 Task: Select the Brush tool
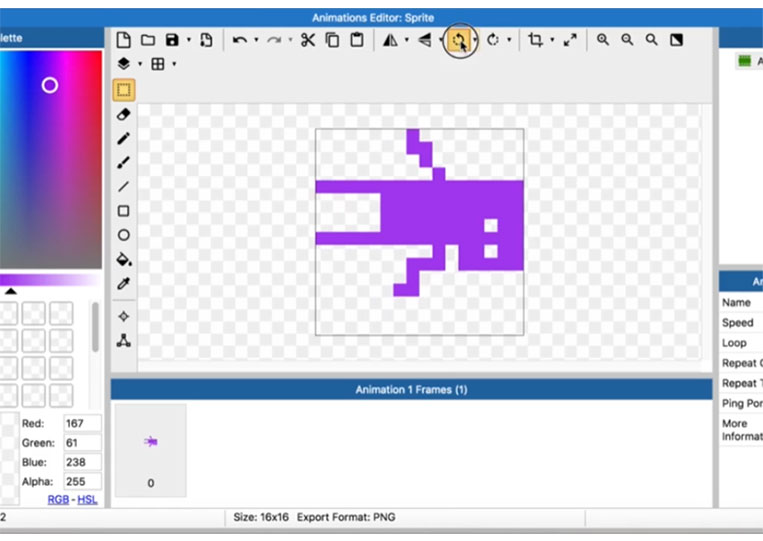pyautogui.click(x=124, y=162)
